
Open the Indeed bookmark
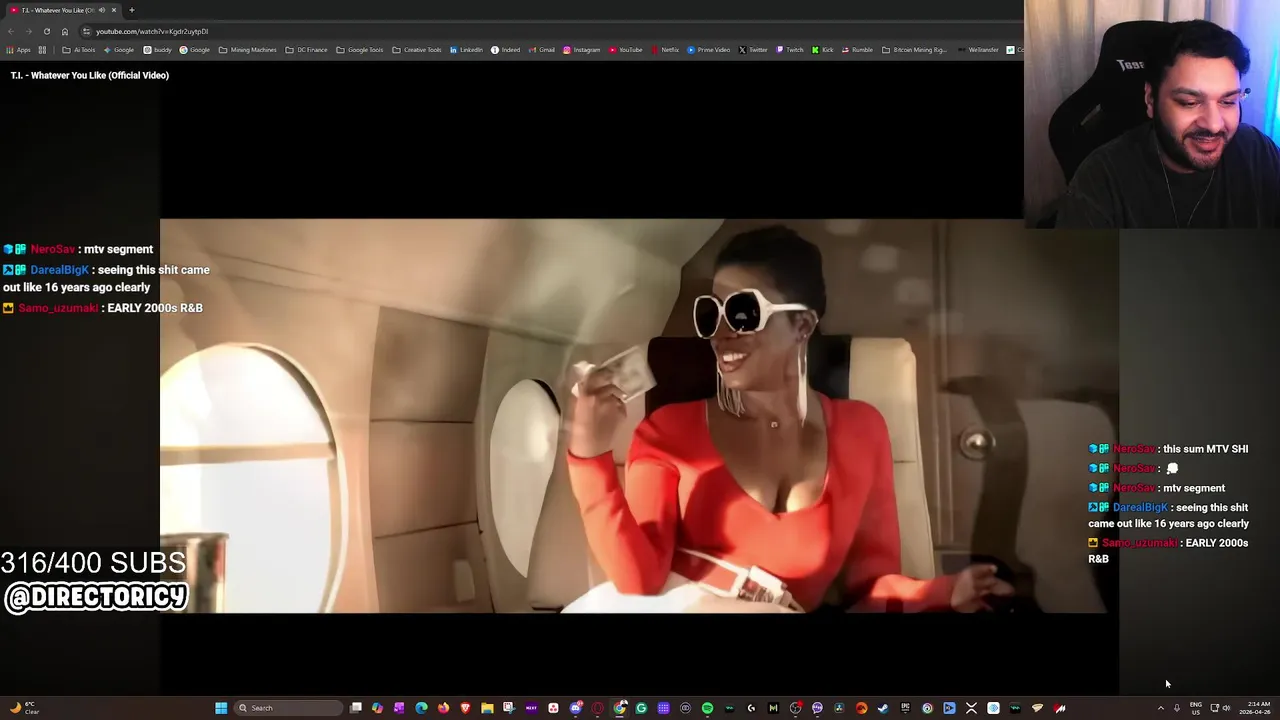[506, 50]
